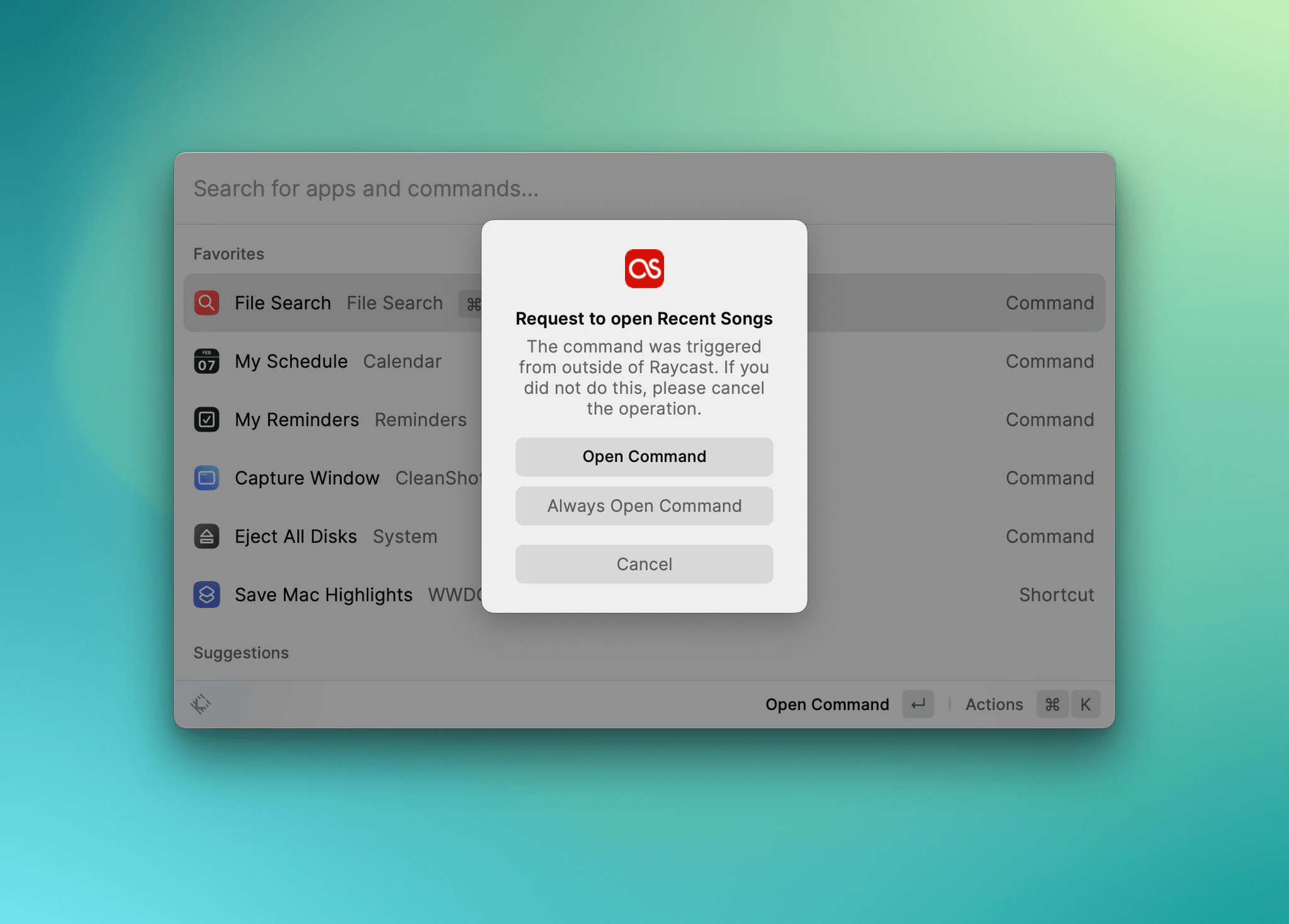Click the Raycast logo in the bottom bar
The height and width of the screenshot is (924, 1289).
[x=201, y=704]
